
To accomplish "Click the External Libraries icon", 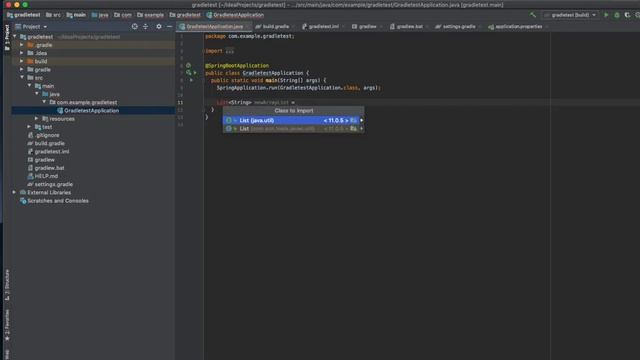I will tap(23, 192).
